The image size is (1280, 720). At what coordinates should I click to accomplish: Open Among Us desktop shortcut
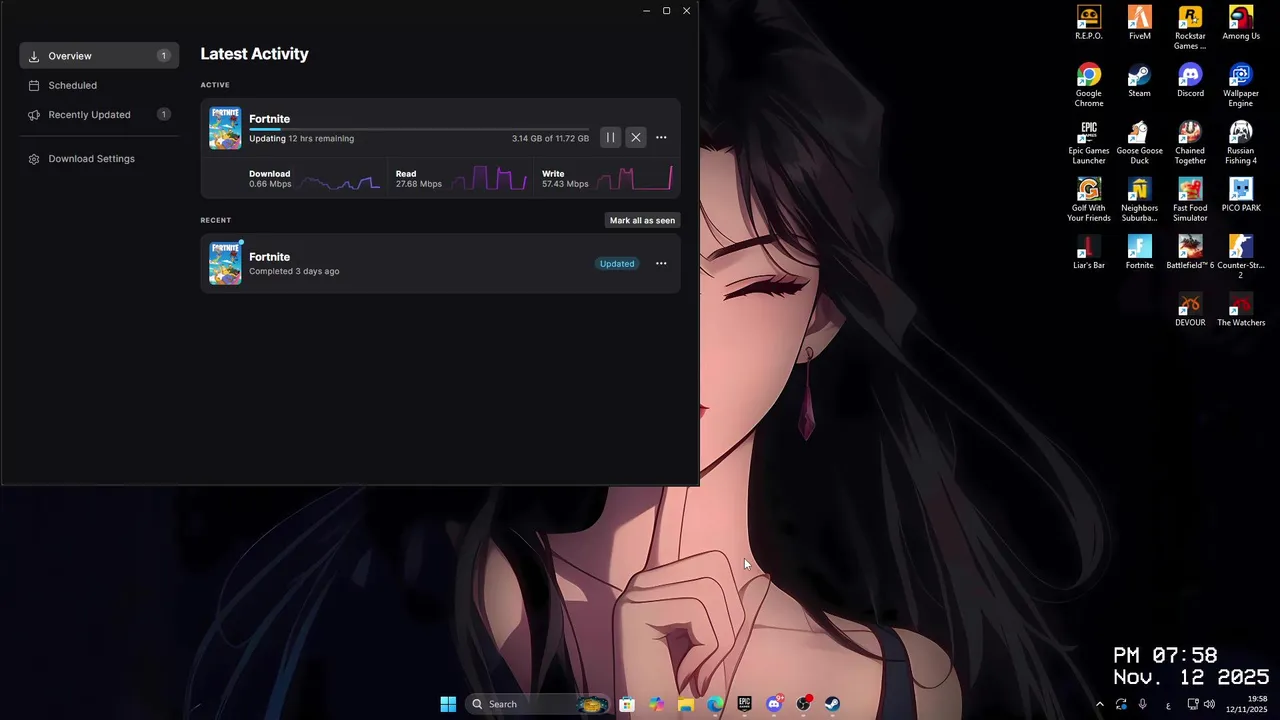[x=1241, y=23]
